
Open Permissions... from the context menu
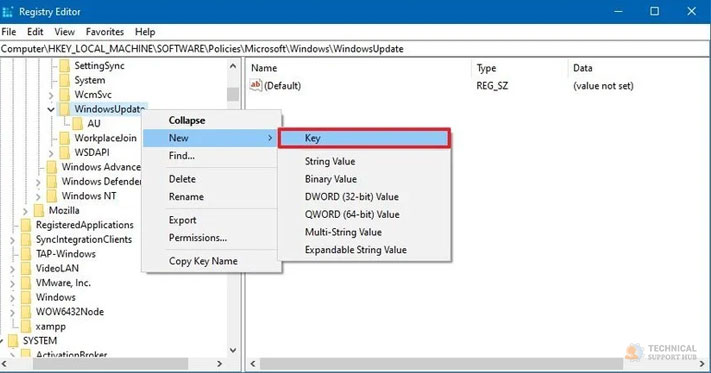211,237
